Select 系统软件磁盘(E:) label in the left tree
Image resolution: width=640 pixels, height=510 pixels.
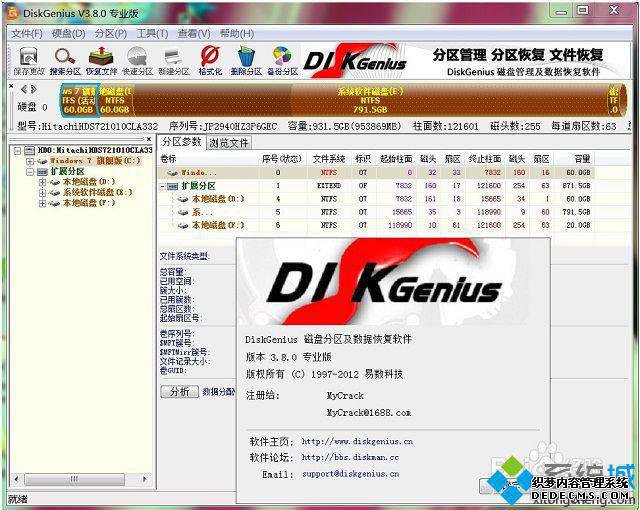click(x=98, y=192)
